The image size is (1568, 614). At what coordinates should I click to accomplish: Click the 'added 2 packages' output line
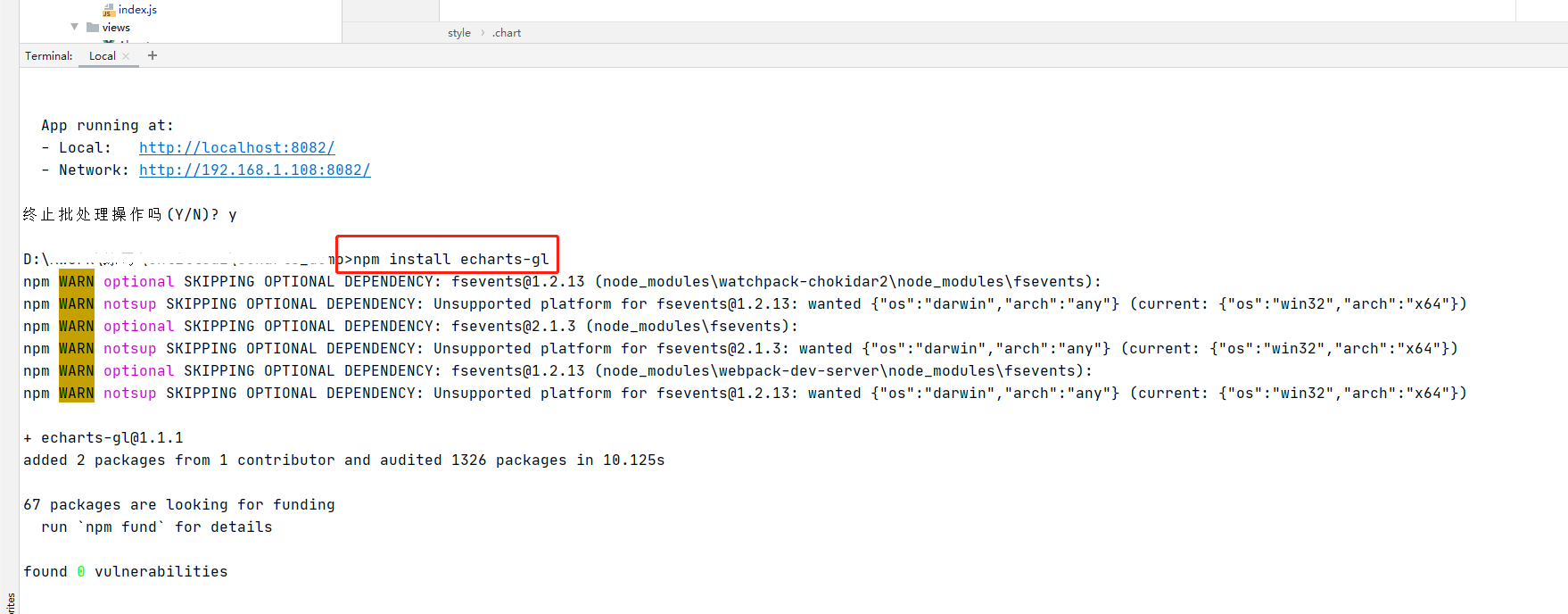coord(344,460)
